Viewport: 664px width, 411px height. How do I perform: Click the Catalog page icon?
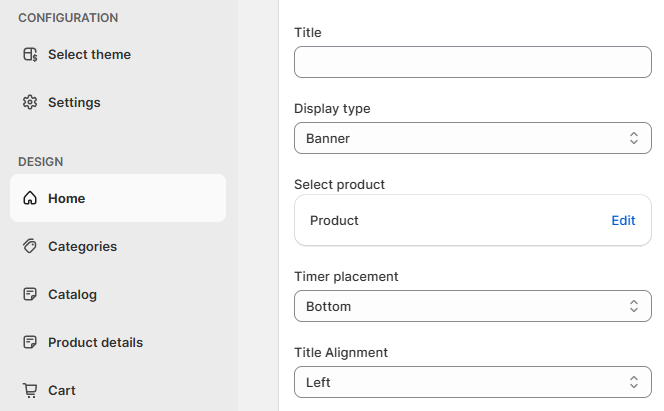[x=30, y=294]
